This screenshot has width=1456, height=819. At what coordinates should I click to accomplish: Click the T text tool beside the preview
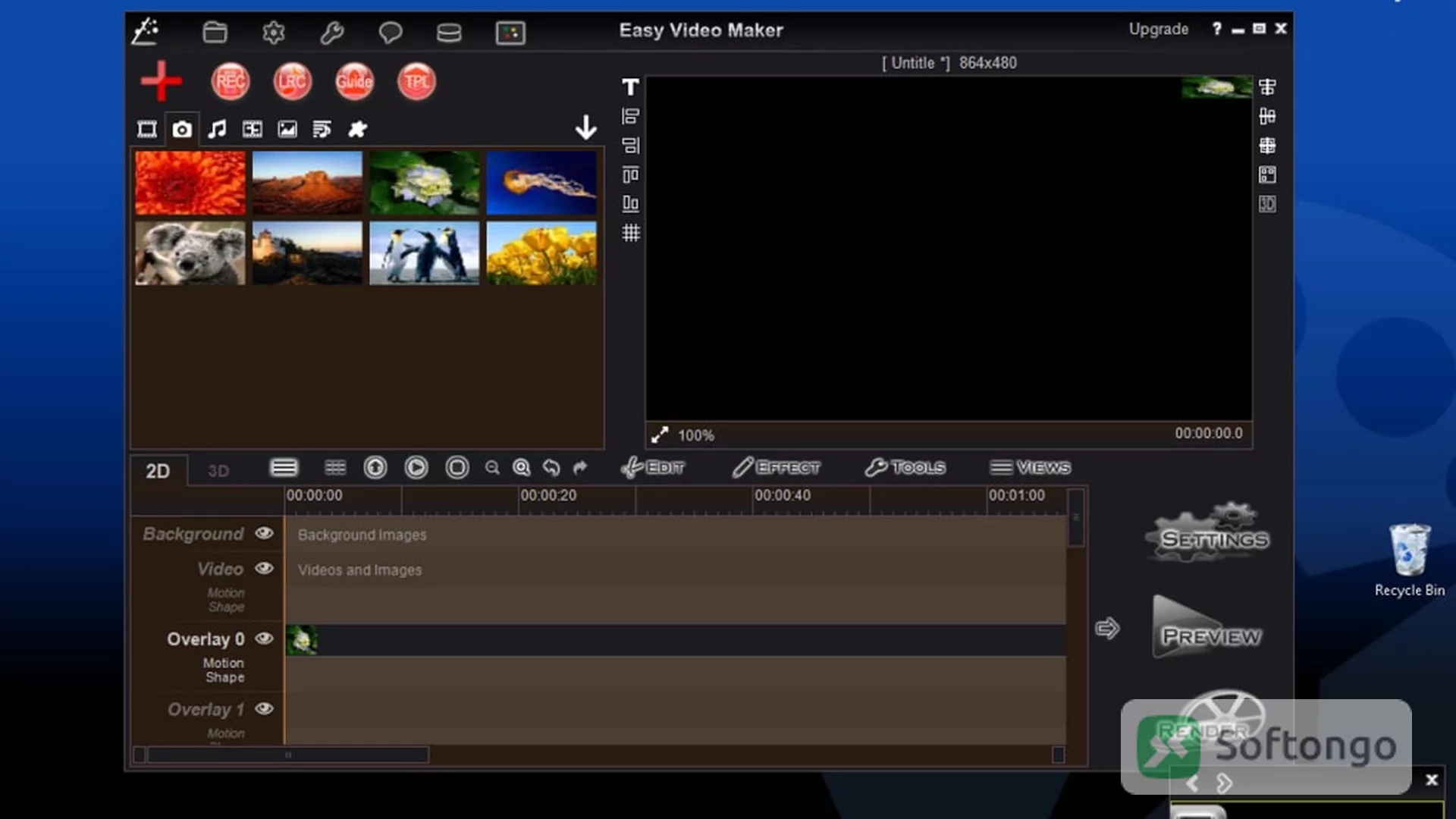(630, 87)
